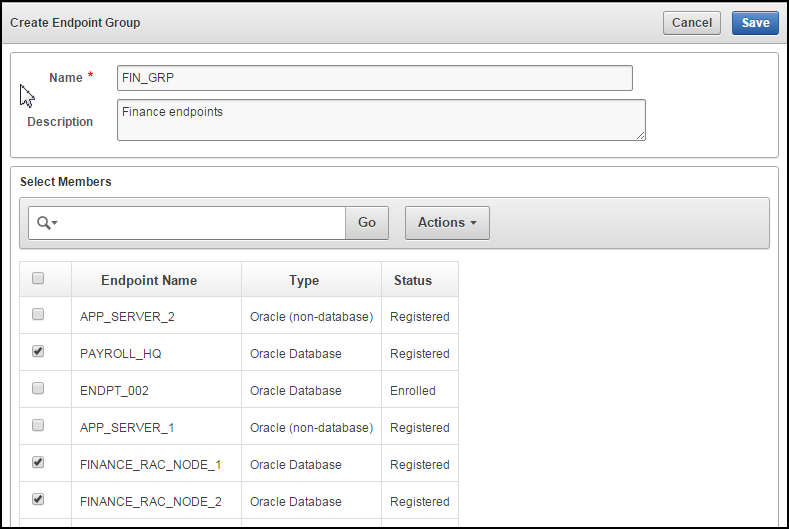The image size is (789, 529).
Task: Select the ENDPT_002 endpoint name cell
Action: (156, 391)
